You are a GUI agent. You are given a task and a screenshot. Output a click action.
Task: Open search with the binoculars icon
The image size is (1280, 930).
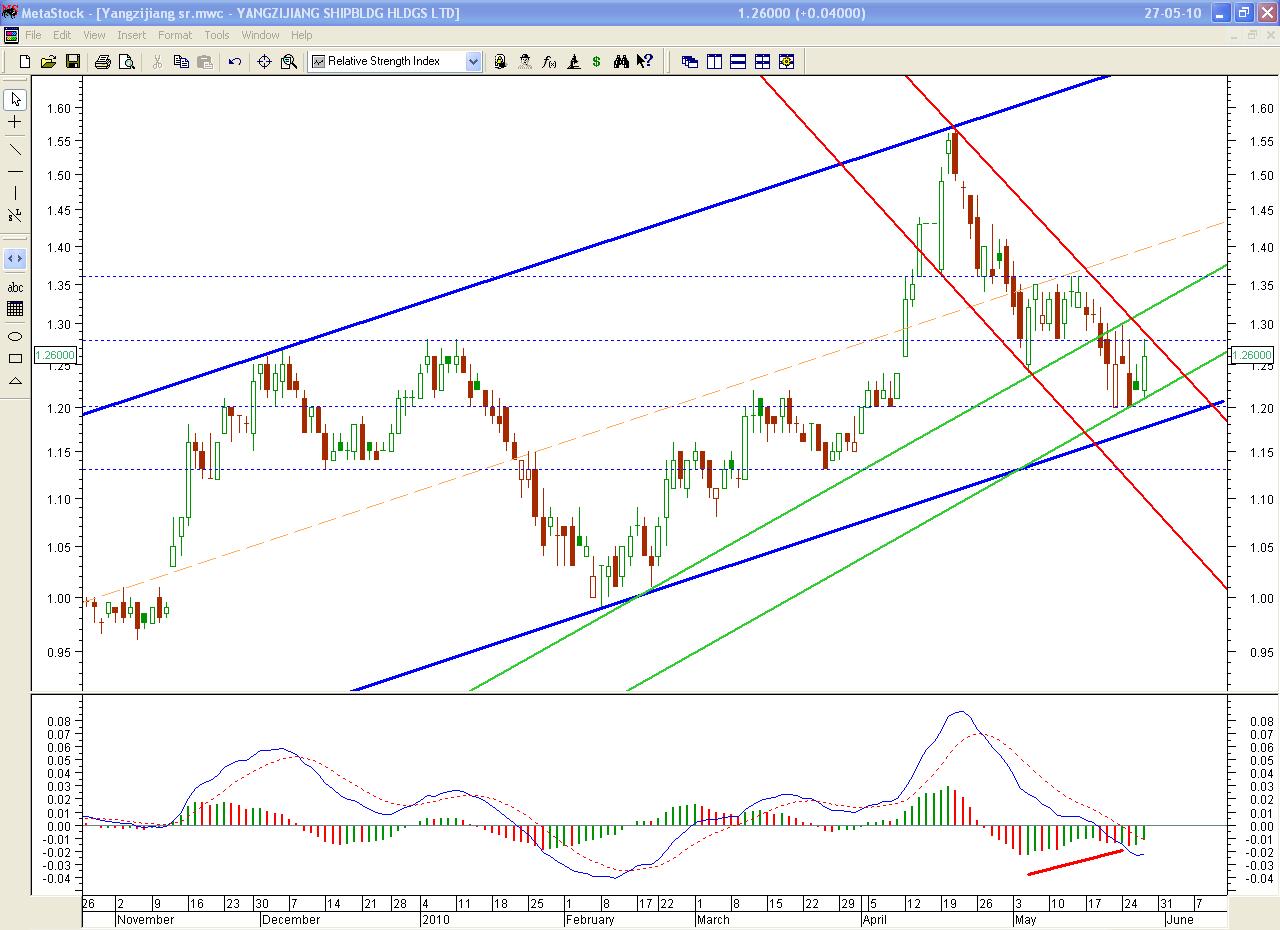(621, 62)
